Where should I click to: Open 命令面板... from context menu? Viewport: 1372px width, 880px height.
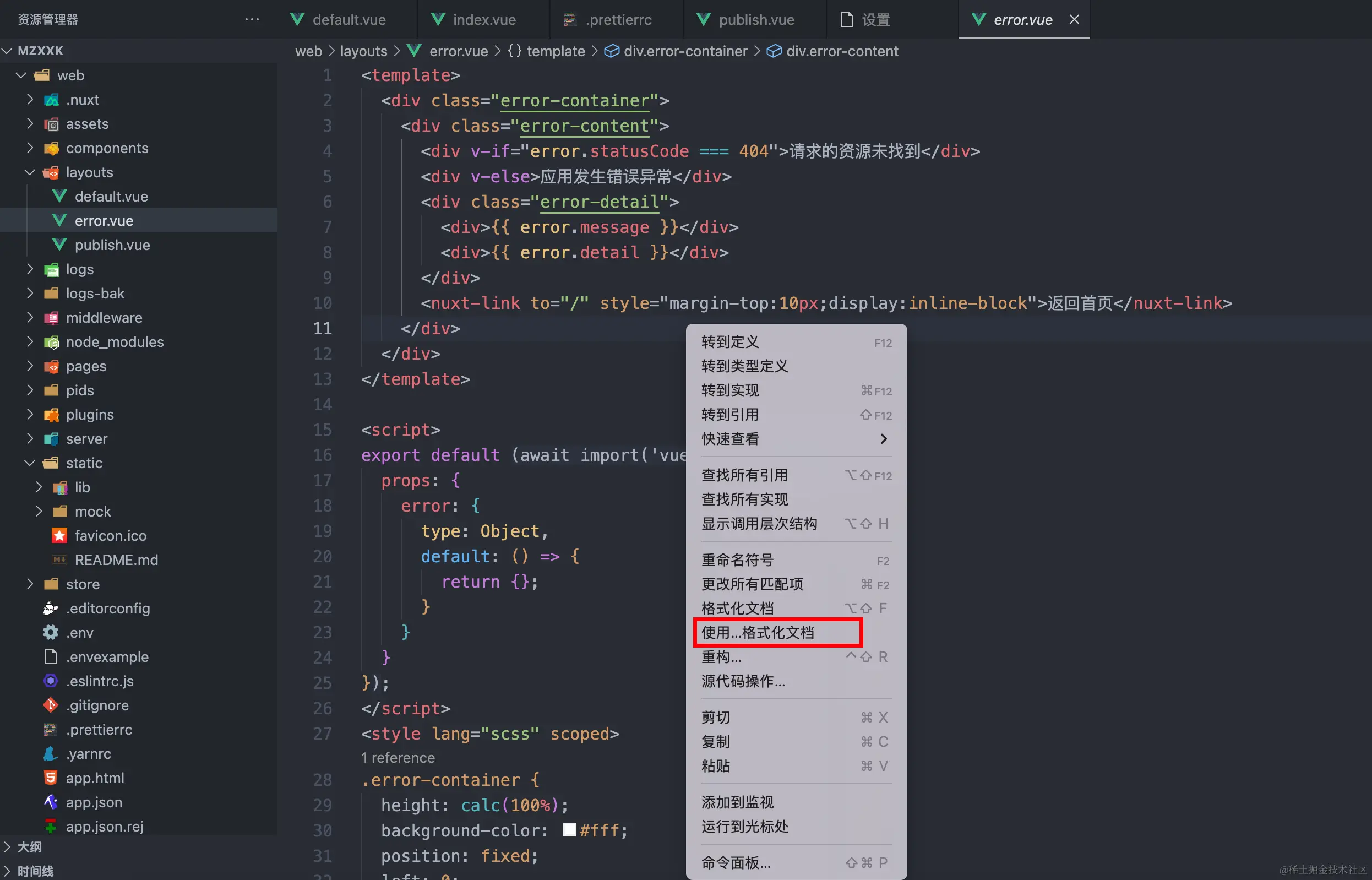(796, 863)
